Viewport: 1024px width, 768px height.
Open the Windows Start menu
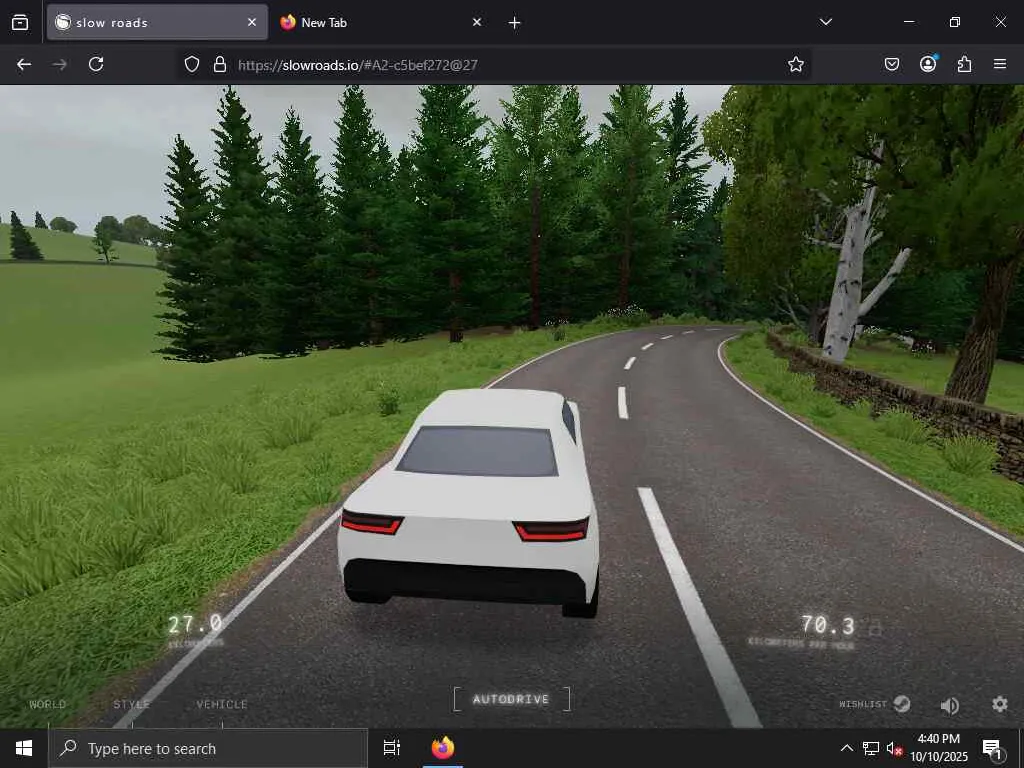pyautogui.click(x=24, y=748)
